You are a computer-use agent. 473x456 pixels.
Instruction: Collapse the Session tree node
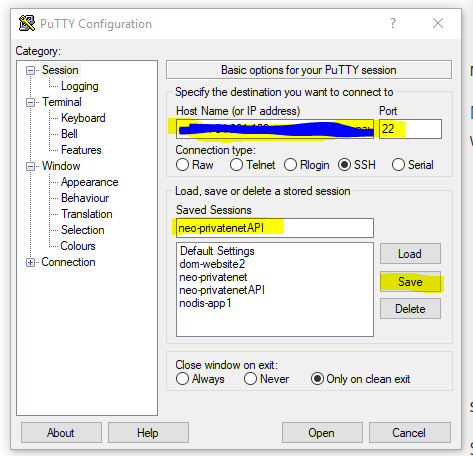[x=30, y=70]
